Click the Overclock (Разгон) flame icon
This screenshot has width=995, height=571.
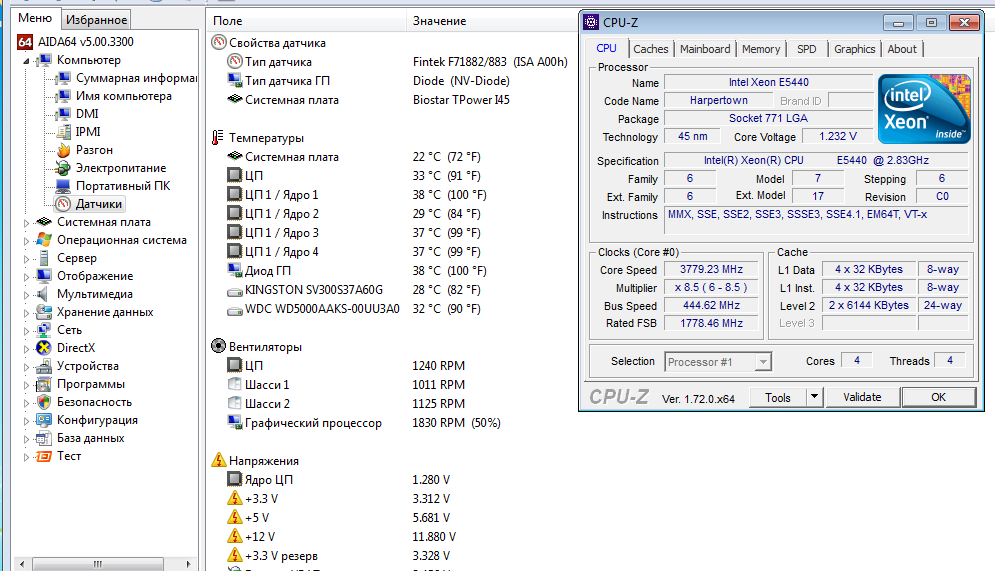[63, 150]
